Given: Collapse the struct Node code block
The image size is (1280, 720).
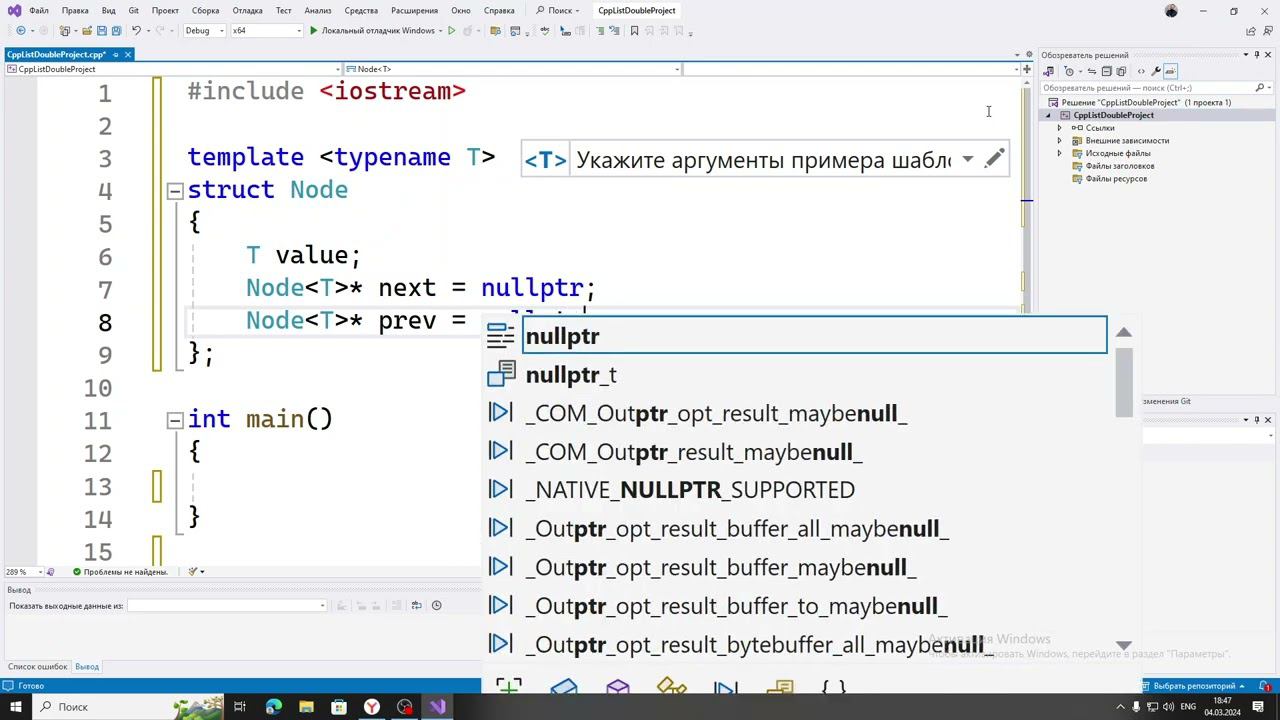Looking at the screenshot, I should (x=175, y=190).
